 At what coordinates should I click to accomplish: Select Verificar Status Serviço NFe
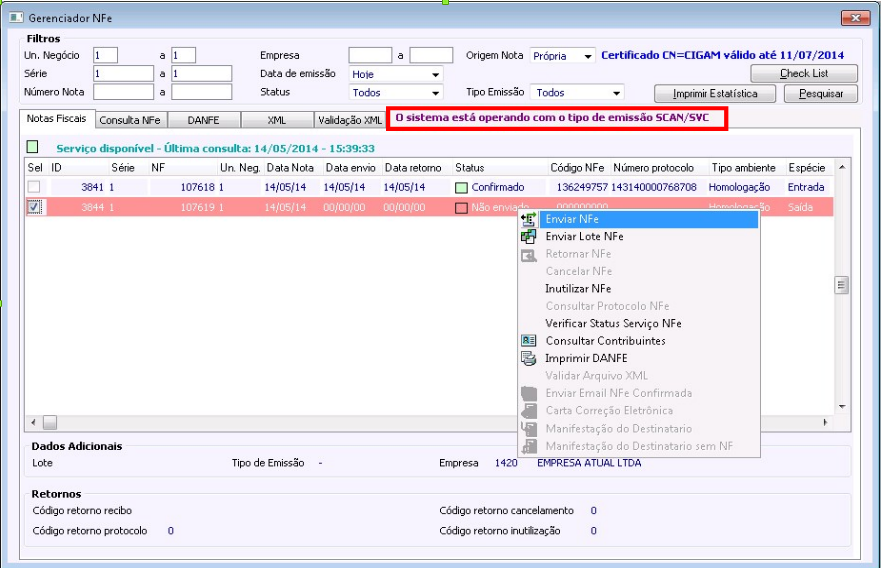639,324
